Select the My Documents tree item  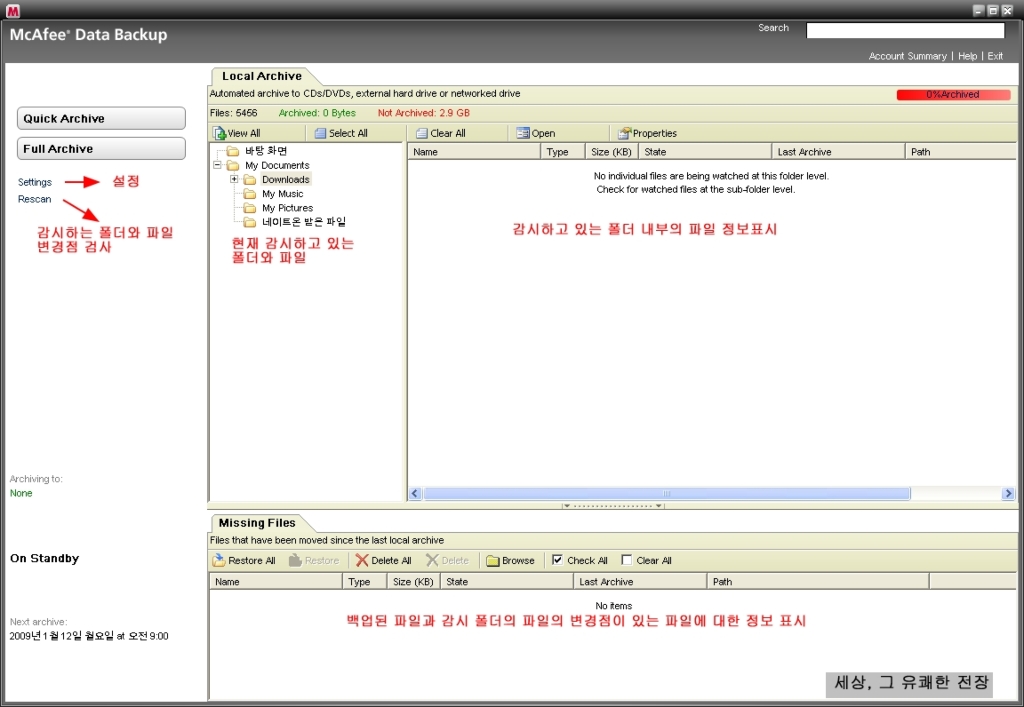277,165
